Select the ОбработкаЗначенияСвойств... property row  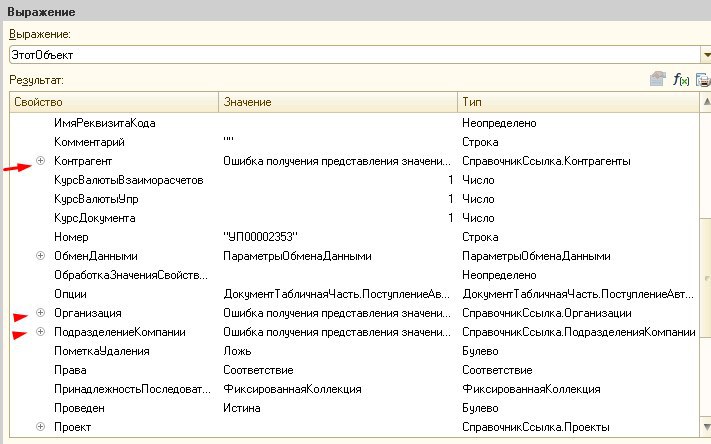pos(355,275)
